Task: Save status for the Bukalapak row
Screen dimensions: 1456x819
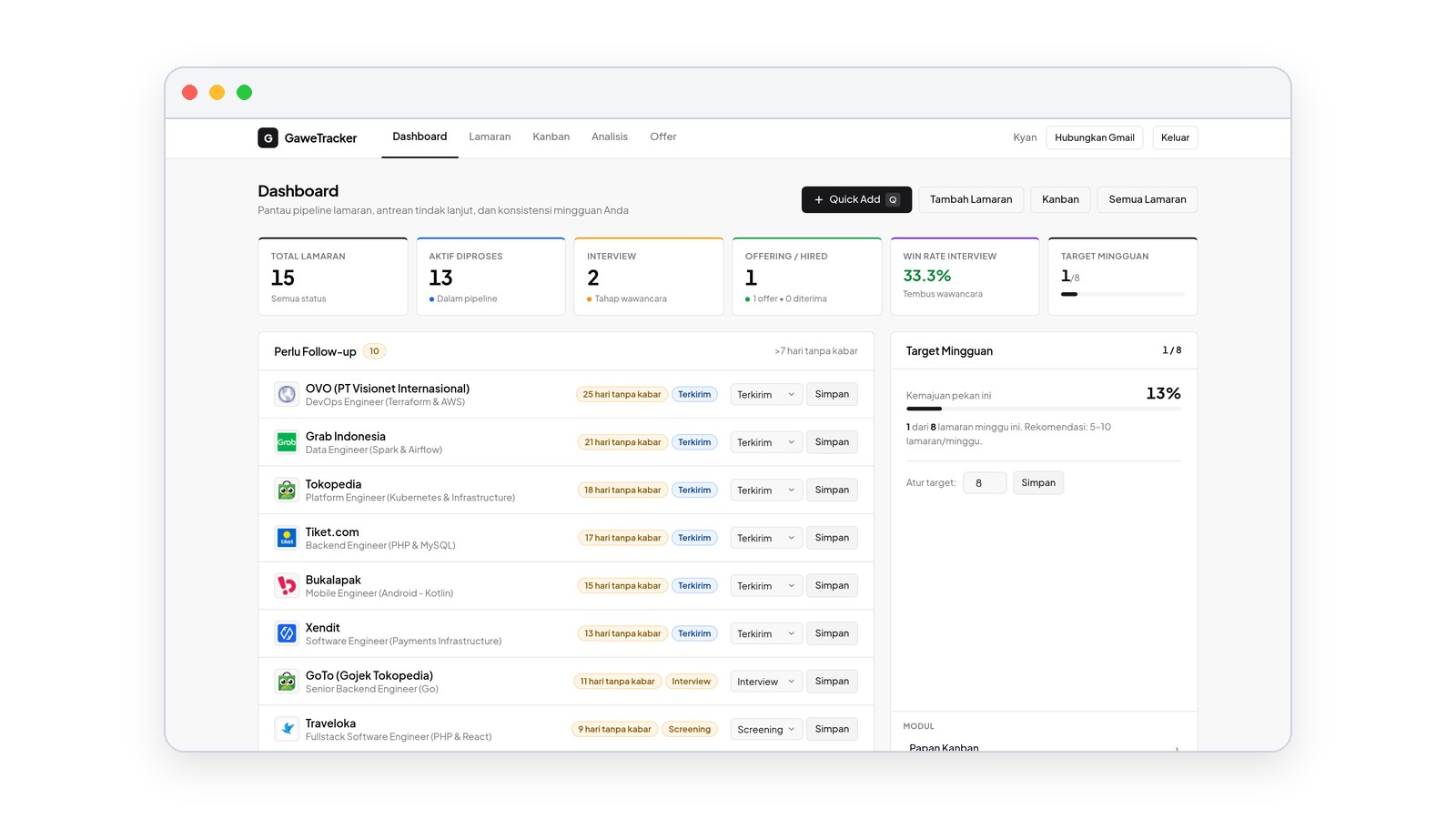Action: click(832, 585)
